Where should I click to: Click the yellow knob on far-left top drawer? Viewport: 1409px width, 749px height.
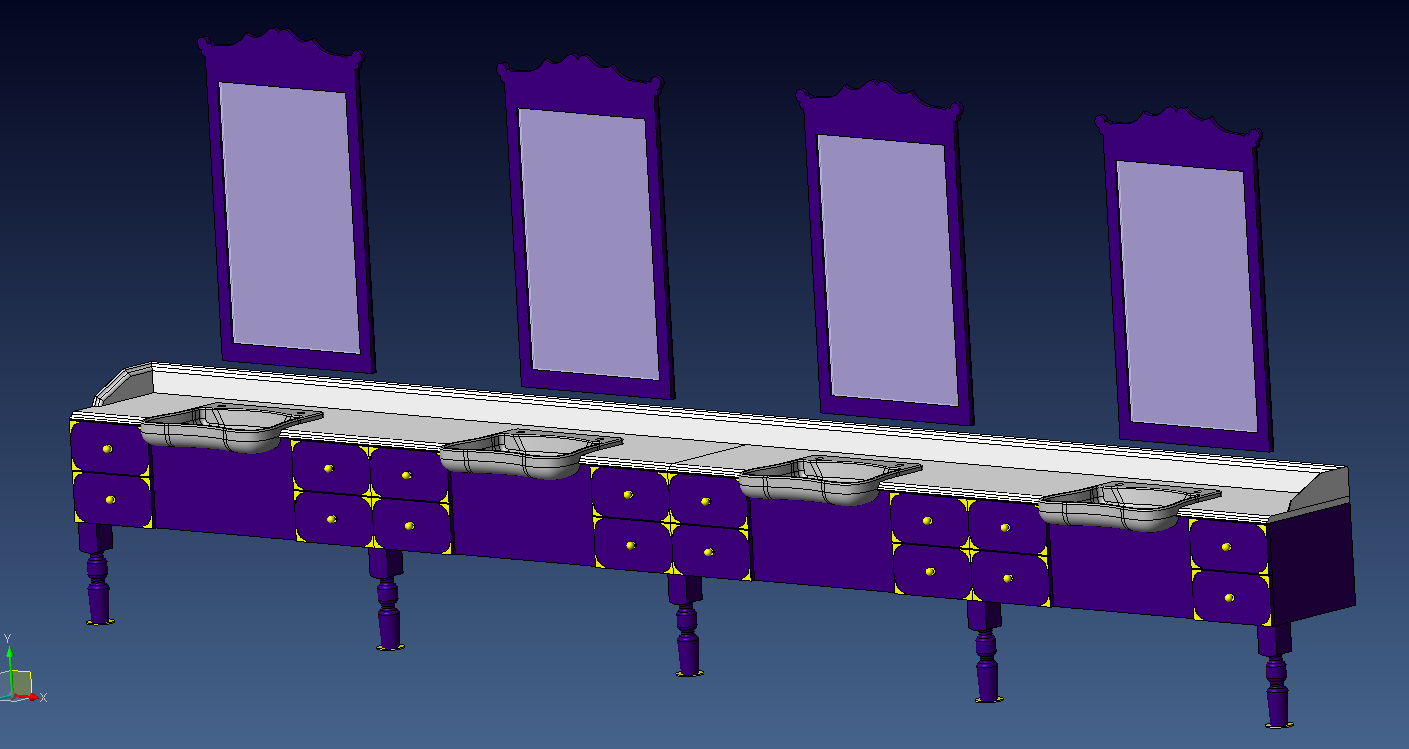tap(108, 449)
